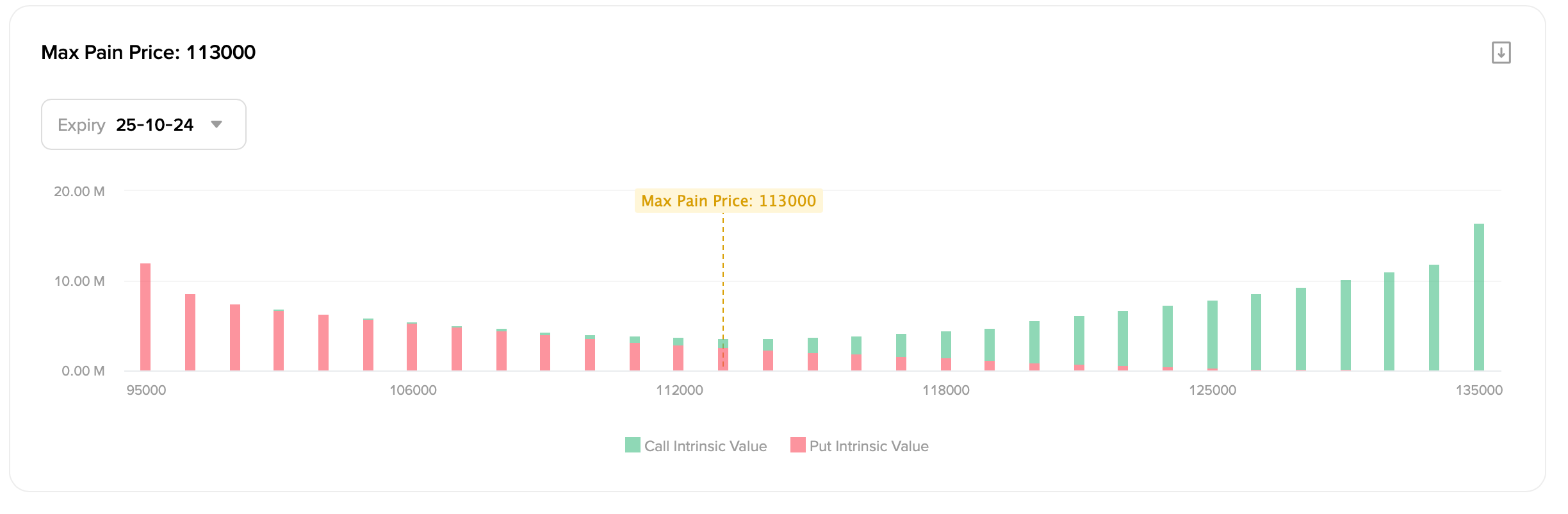Expand the 25-10-24 expiry selector
The height and width of the screenshot is (514, 1568).
tap(154, 124)
